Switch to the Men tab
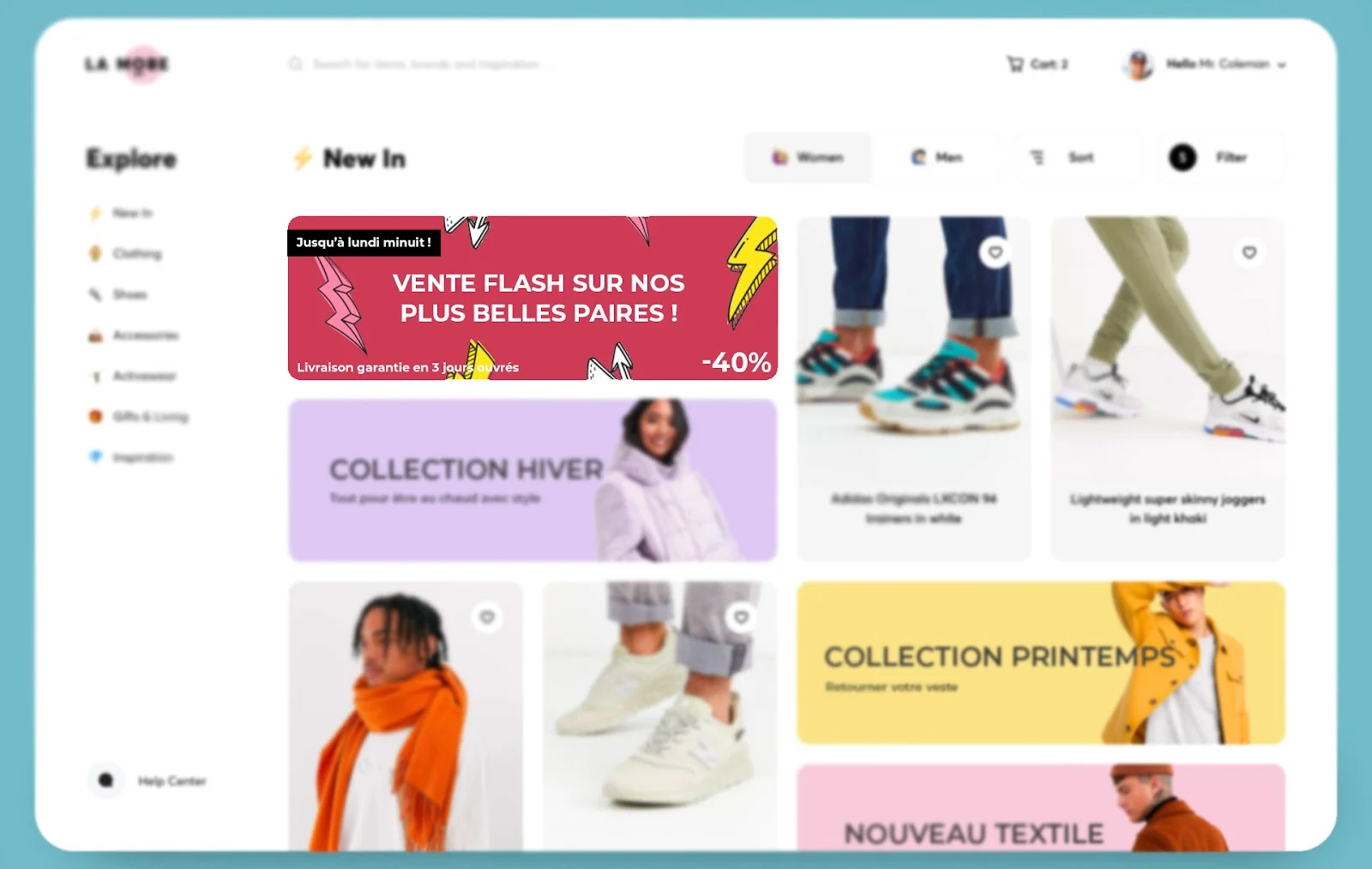1372x869 pixels. pyautogui.click(x=936, y=158)
